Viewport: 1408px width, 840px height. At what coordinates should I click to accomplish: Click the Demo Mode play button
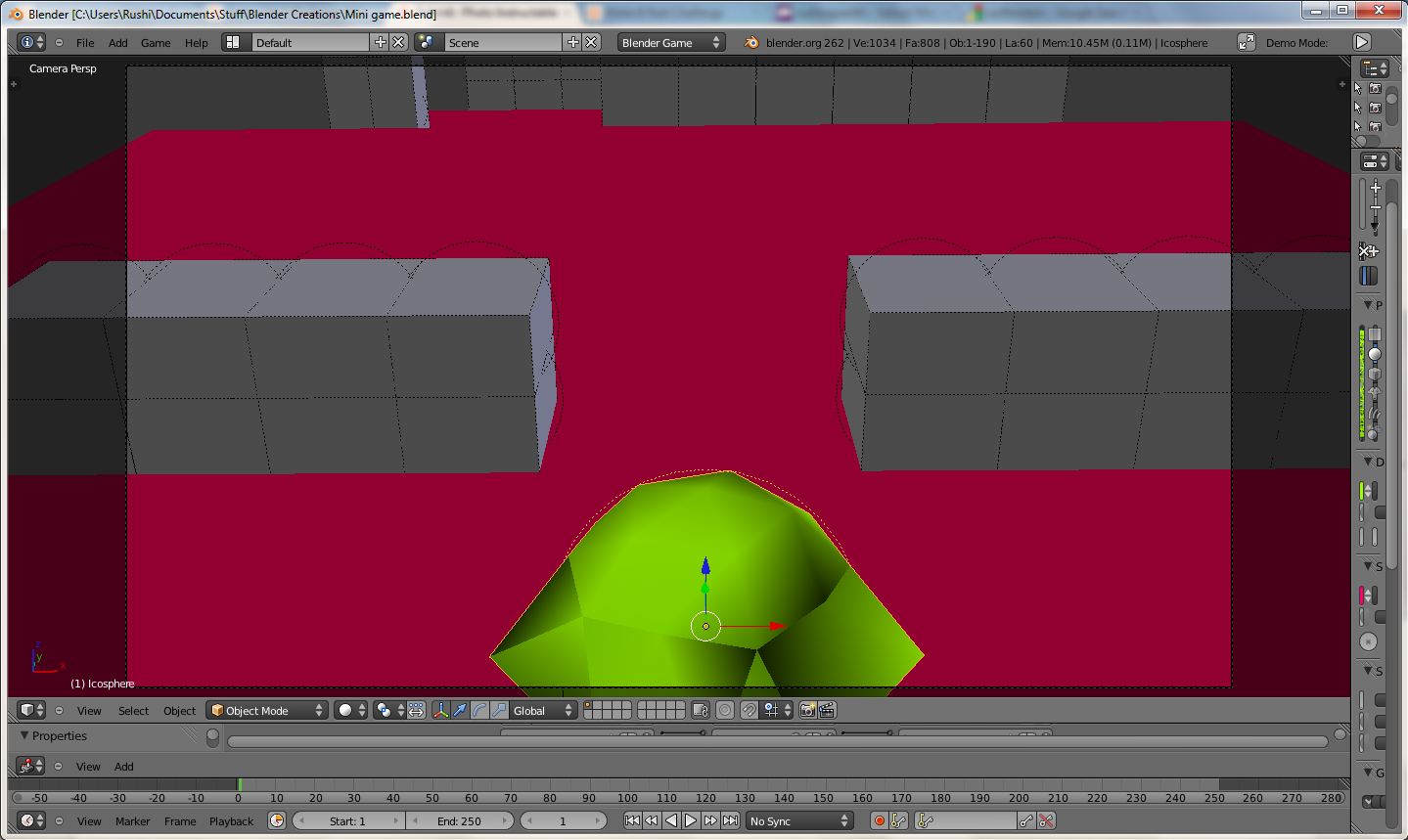[x=1361, y=42]
